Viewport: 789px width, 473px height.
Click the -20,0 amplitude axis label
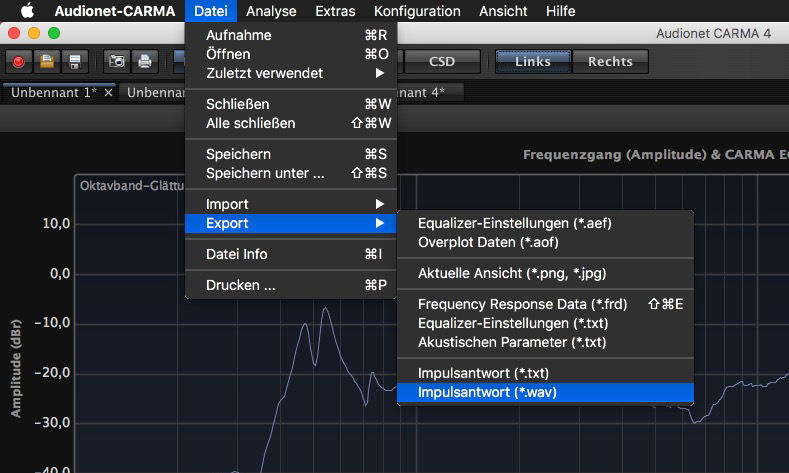[52, 373]
